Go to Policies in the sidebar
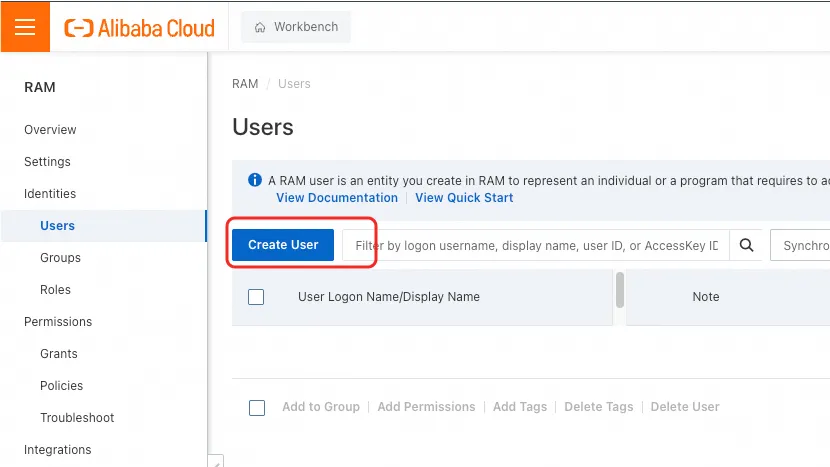Viewport: 830px width, 467px height. point(61,386)
